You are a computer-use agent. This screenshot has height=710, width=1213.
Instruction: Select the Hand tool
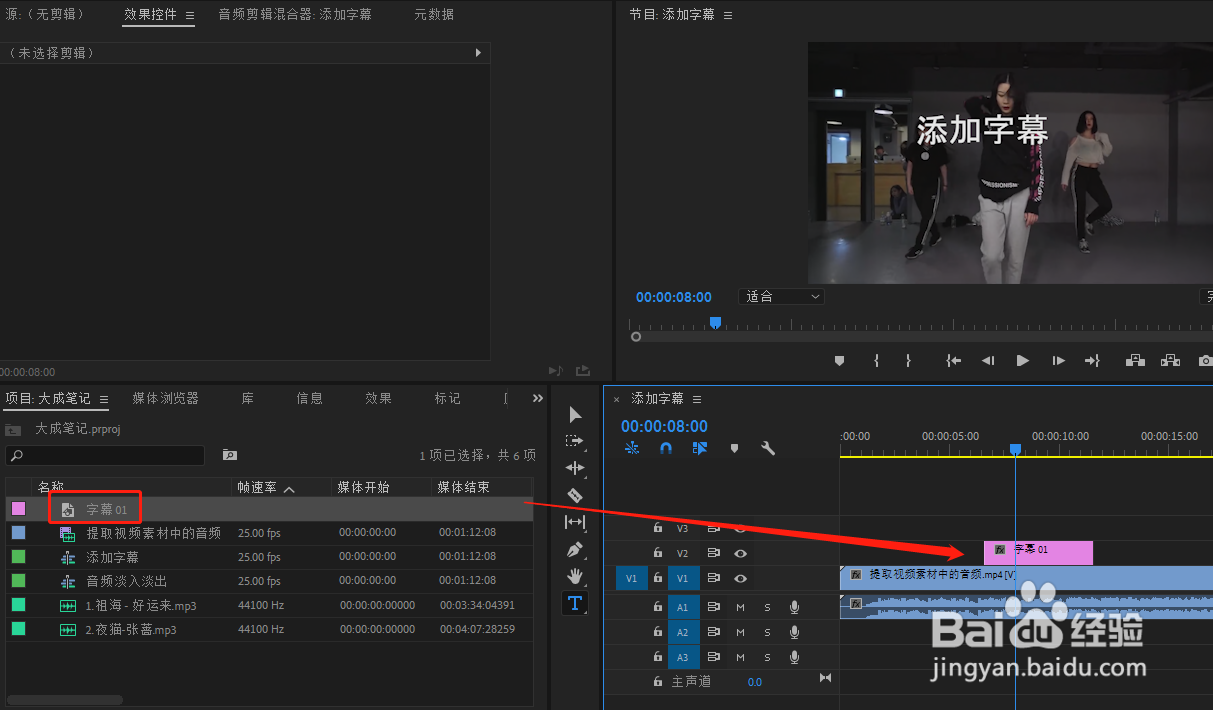click(575, 575)
